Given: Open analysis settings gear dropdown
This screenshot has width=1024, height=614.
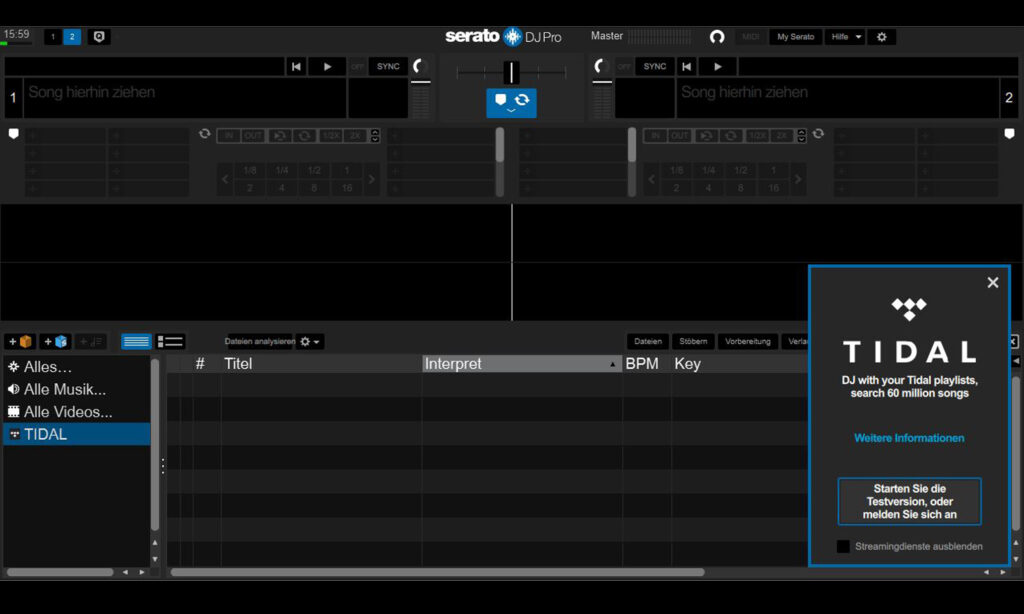Looking at the screenshot, I should [310, 341].
